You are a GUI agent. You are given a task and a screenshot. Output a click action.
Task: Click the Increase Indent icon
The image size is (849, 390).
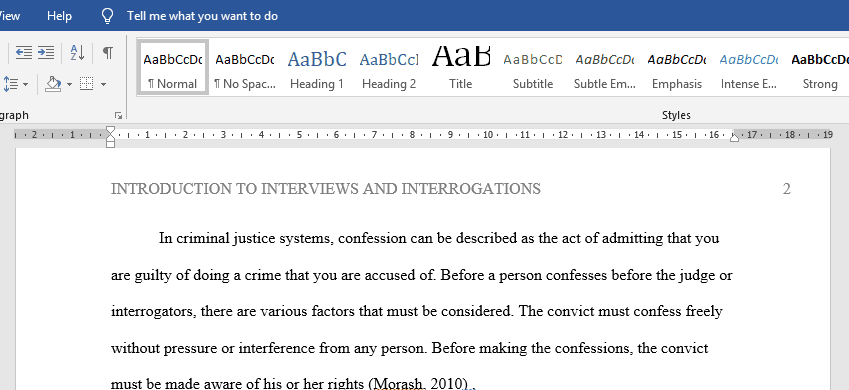[45, 53]
